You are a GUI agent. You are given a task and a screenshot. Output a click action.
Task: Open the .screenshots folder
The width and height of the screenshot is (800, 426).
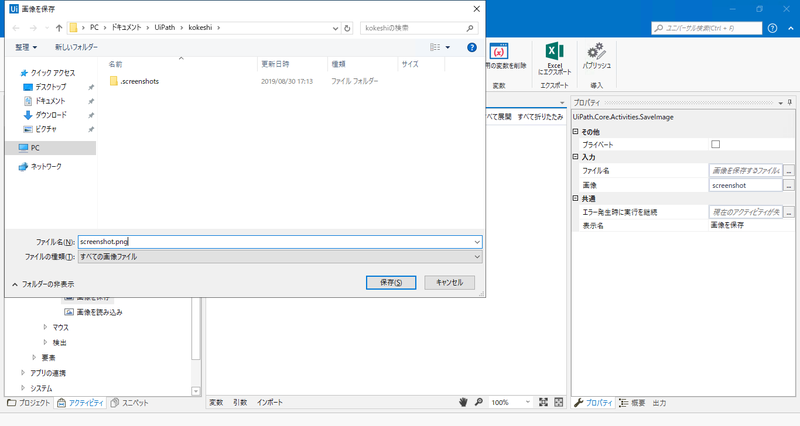coord(134,81)
